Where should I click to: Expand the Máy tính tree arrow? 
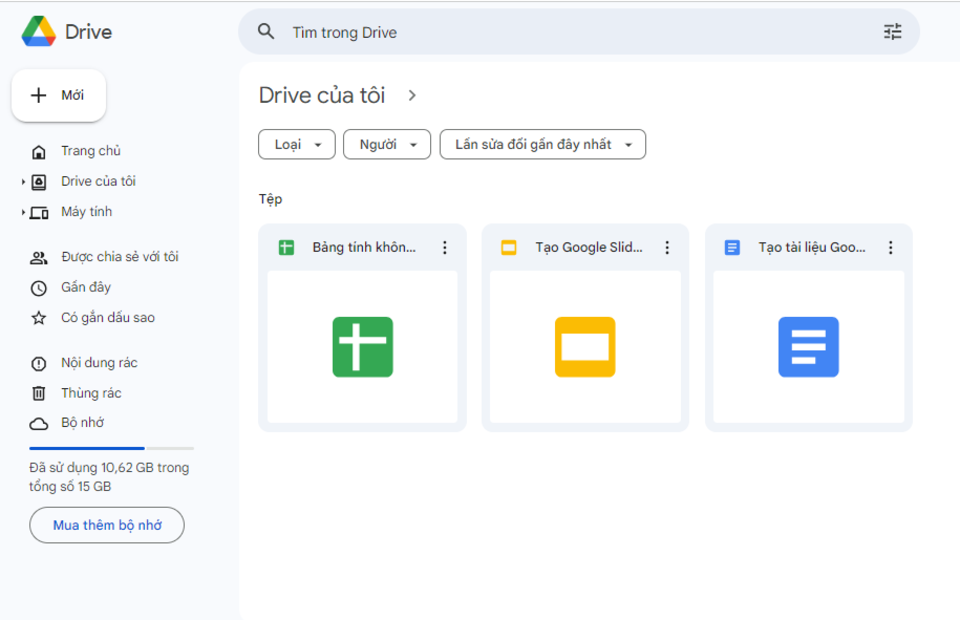click(23, 212)
